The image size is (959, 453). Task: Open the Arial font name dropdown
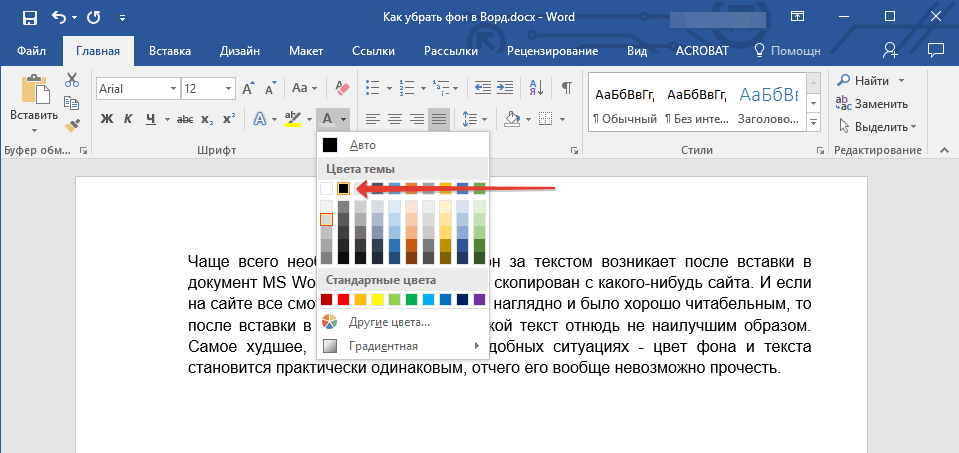pos(173,89)
